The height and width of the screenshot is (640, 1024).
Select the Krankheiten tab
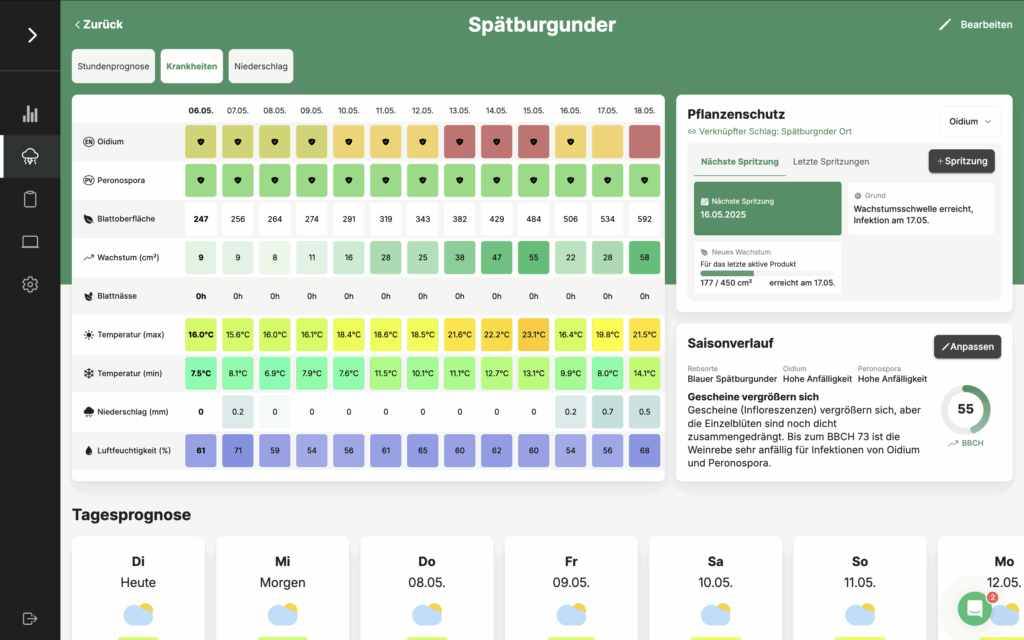tap(192, 66)
